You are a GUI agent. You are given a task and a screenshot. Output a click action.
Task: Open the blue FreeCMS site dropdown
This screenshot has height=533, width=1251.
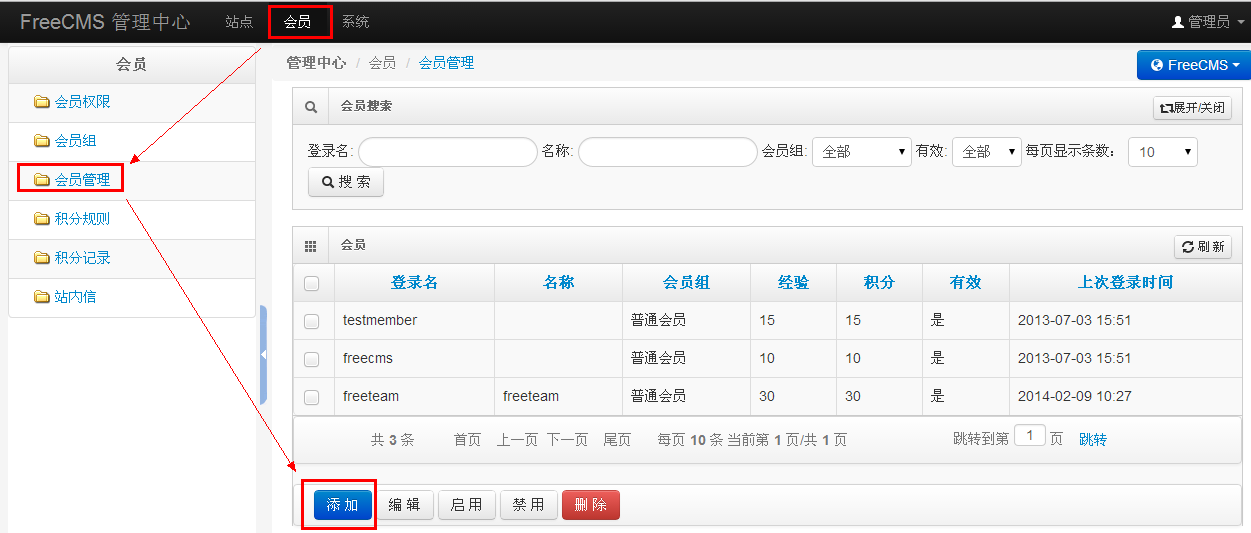pyautogui.click(x=1194, y=65)
